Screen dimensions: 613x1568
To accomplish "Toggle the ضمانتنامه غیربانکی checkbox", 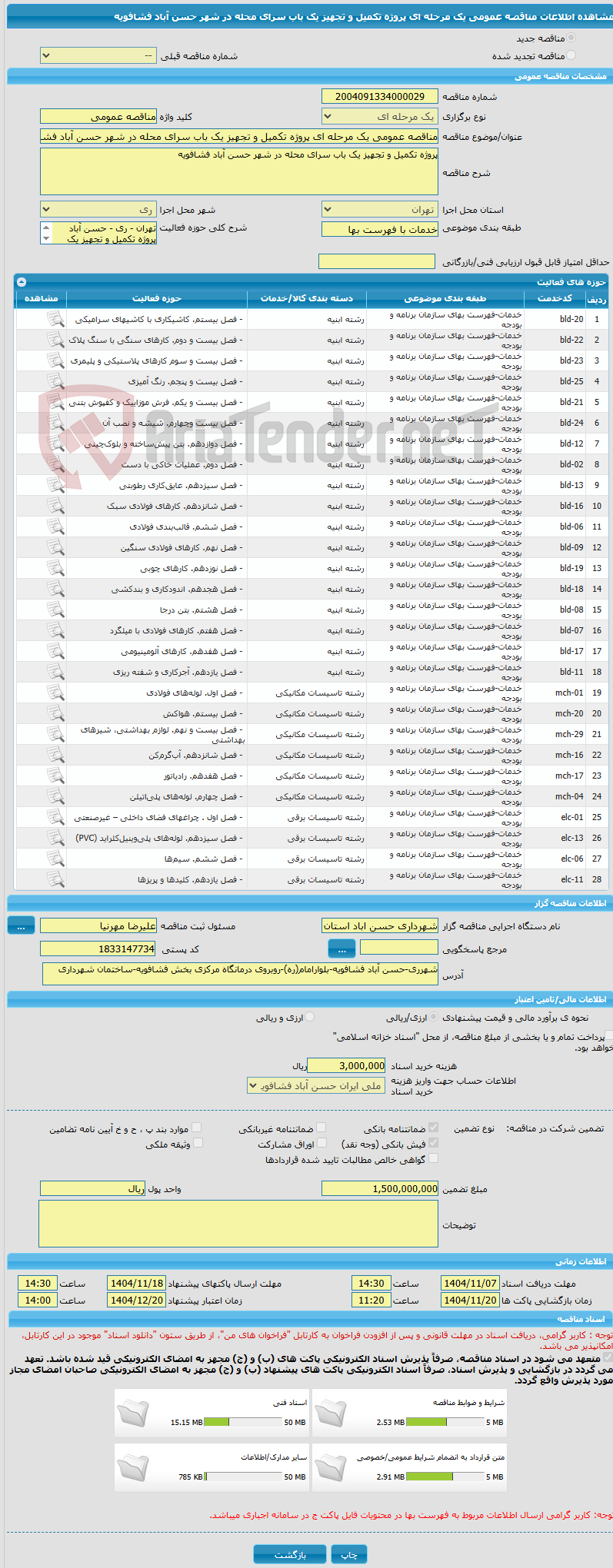I will point(321,1128).
